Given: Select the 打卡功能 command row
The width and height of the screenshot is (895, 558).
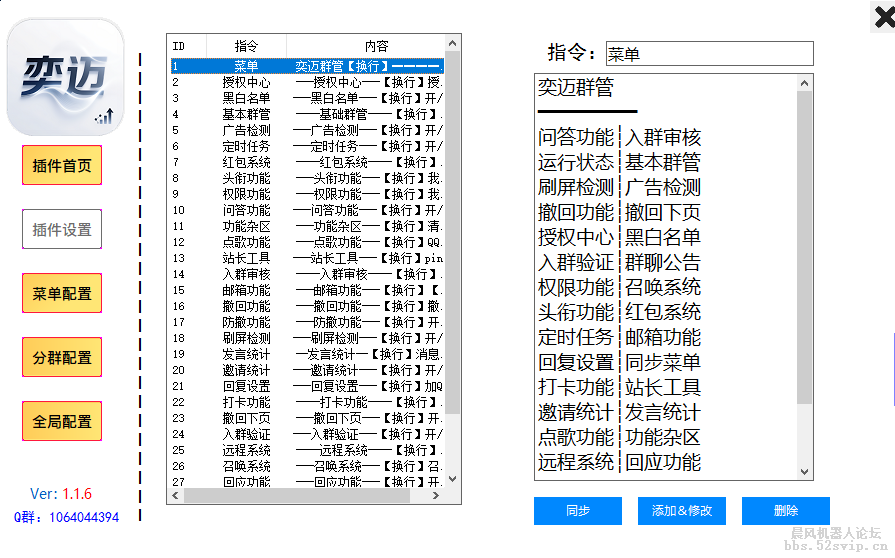Looking at the screenshot, I should point(246,402).
